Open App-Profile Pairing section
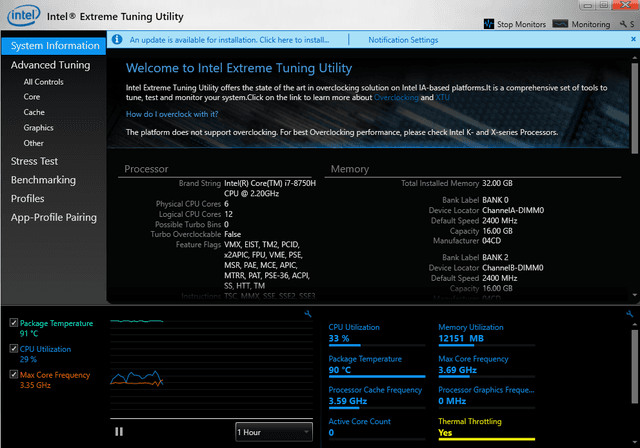 (54, 217)
